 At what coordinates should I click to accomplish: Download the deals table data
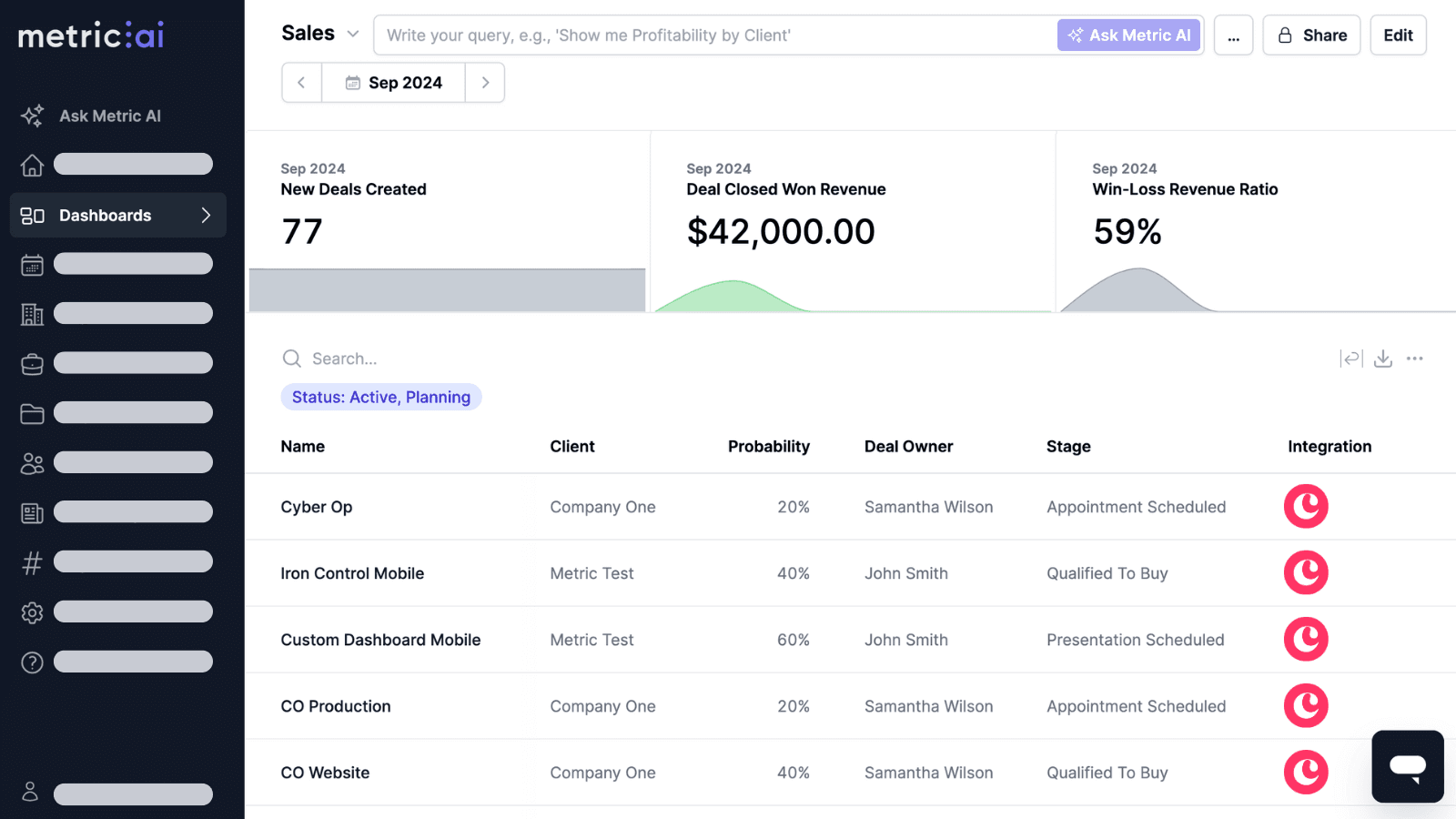point(1382,359)
